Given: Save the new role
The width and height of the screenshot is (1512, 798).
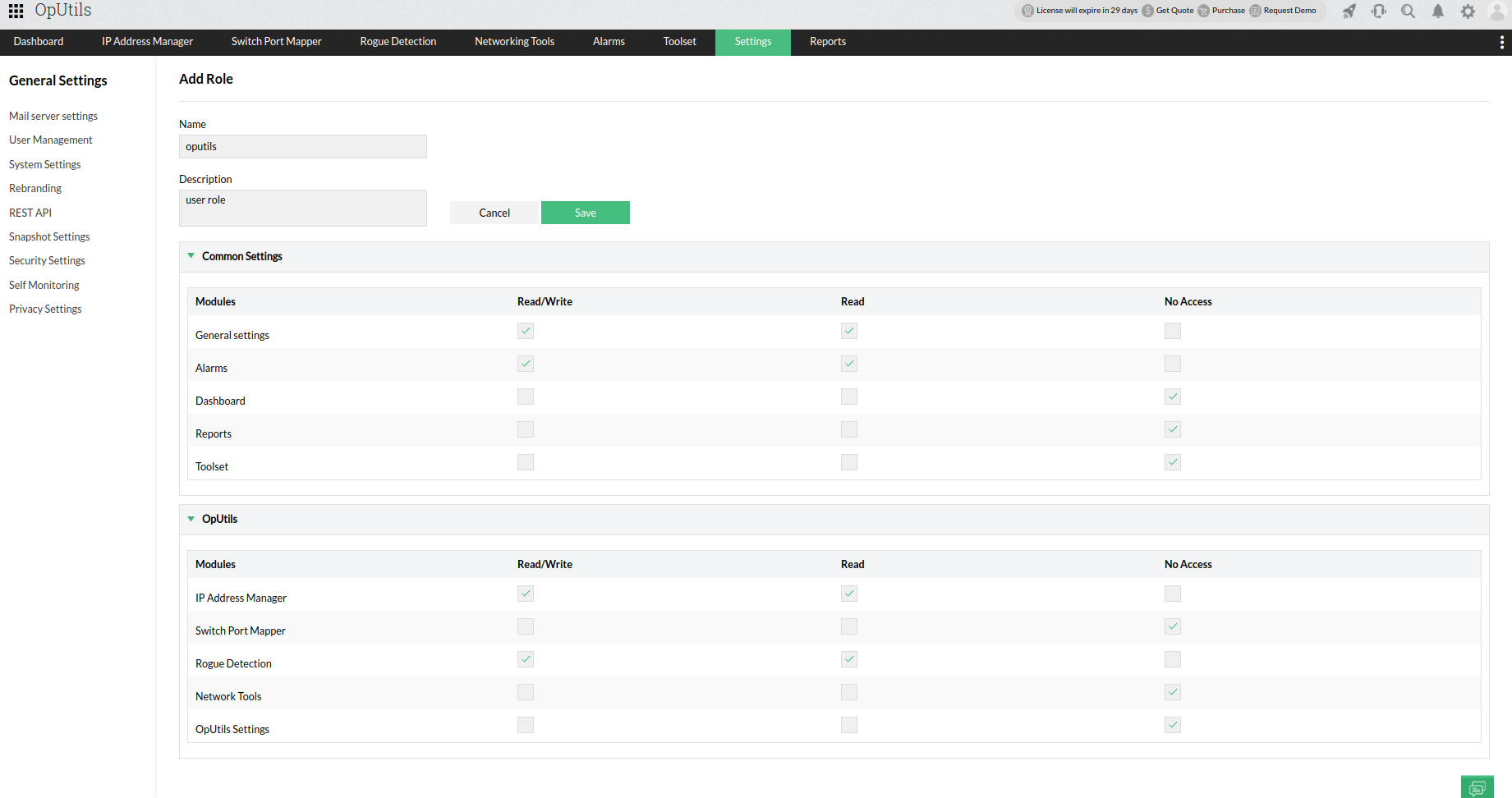Looking at the screenshot, I should point(586,213).
